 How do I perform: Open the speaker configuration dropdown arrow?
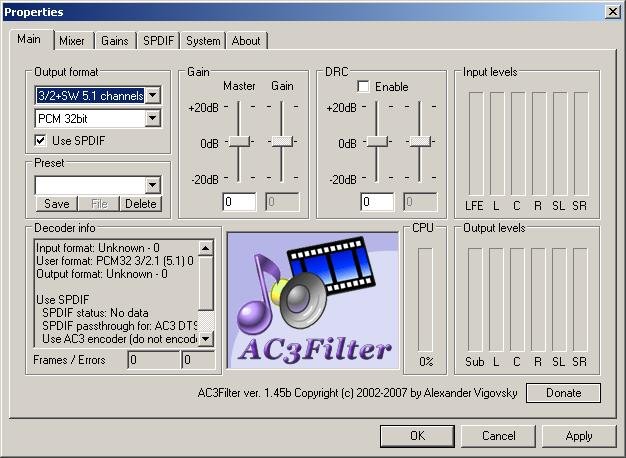[153, 95]
